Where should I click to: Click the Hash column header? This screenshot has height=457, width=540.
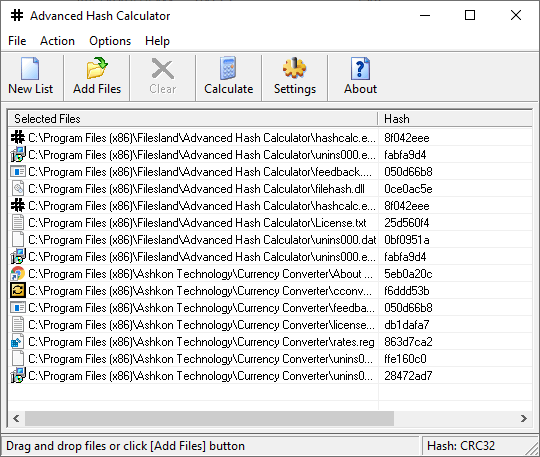pos(455,119)
